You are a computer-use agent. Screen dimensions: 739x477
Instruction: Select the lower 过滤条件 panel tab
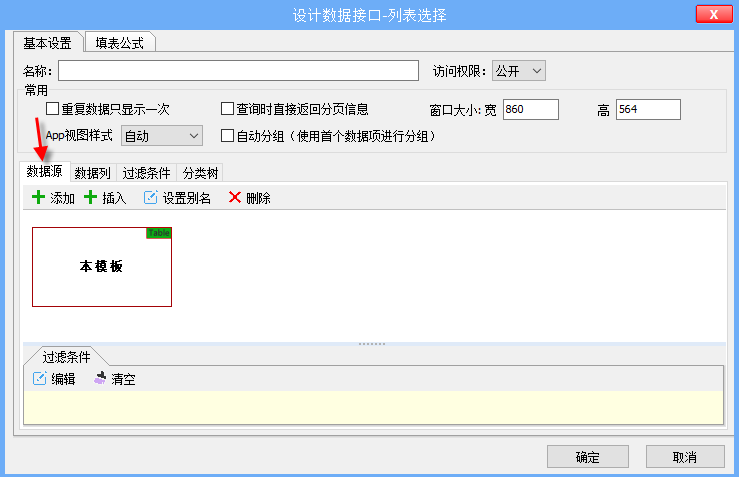[x=66, y=357]
